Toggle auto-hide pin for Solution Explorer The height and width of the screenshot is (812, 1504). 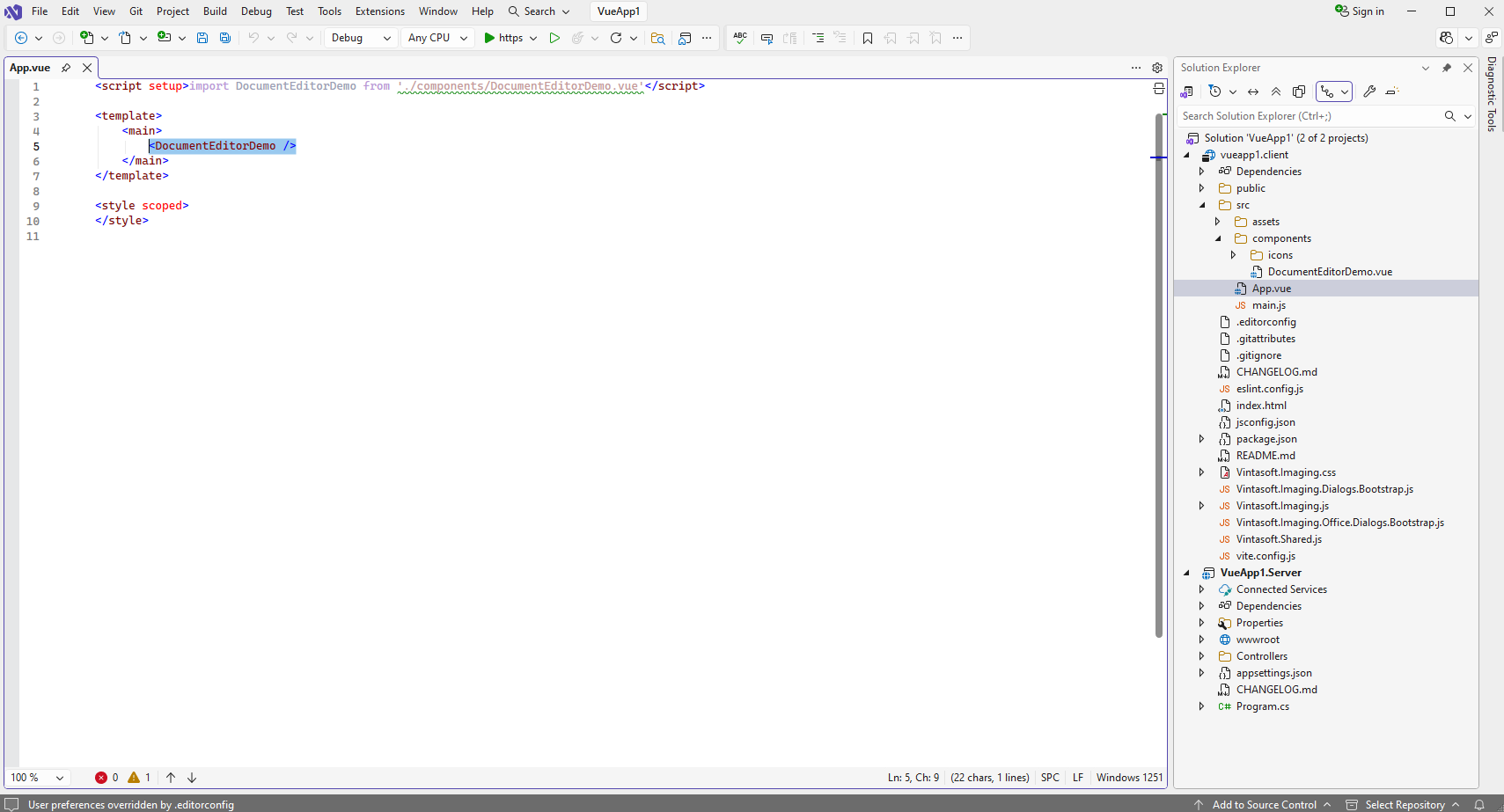1447,68
